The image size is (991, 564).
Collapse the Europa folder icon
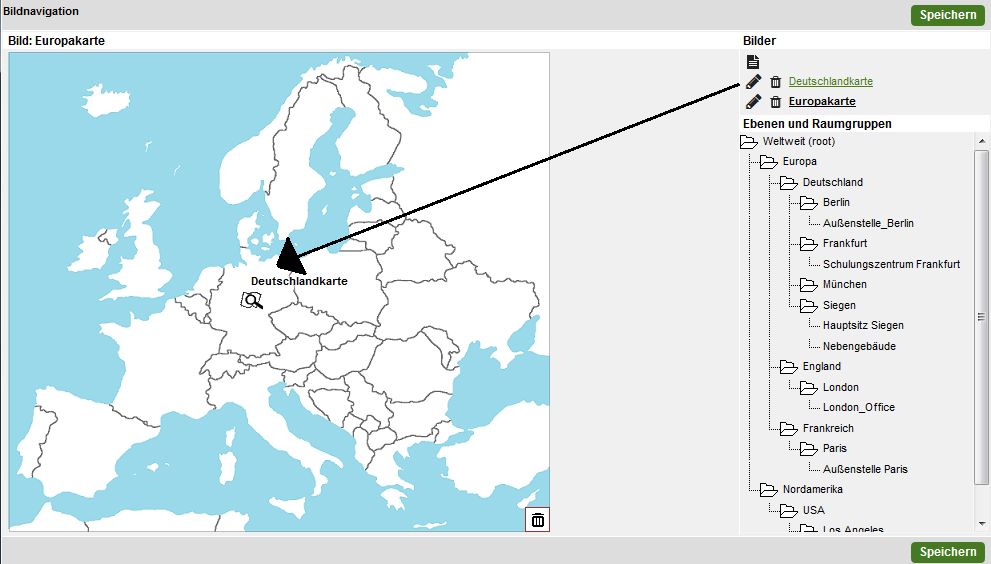769,162
